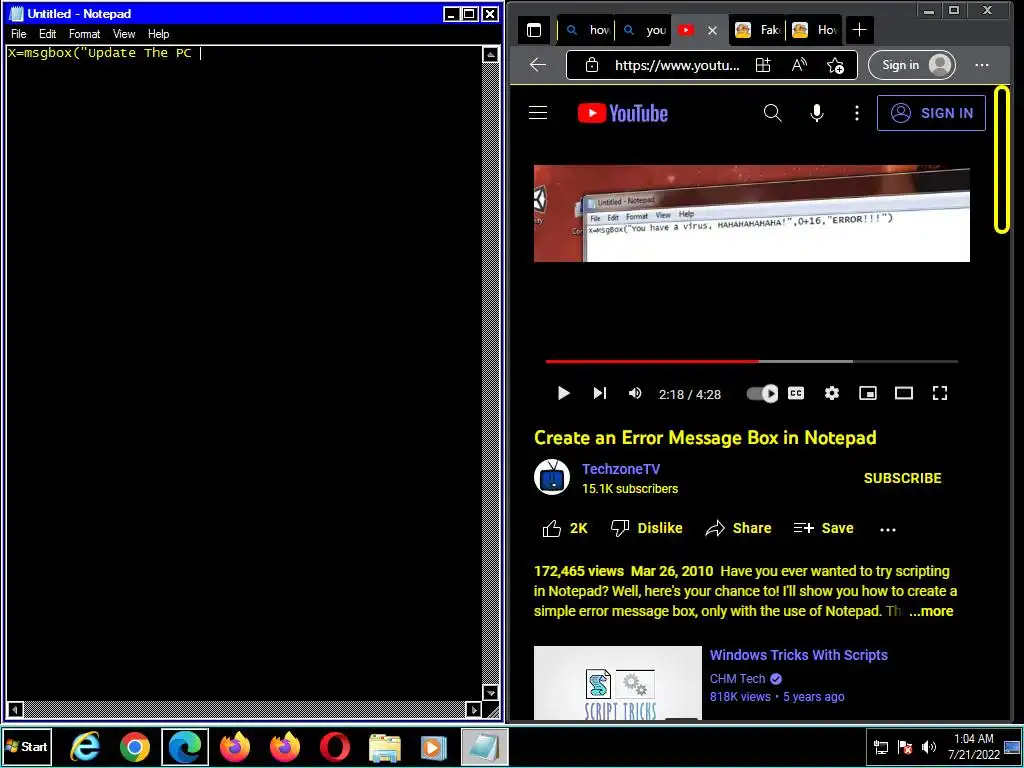This screenshot has width=1024, height=768.
Task: Go back in the Edge browser
Action: pyautogui.click(x=538, y=65)
